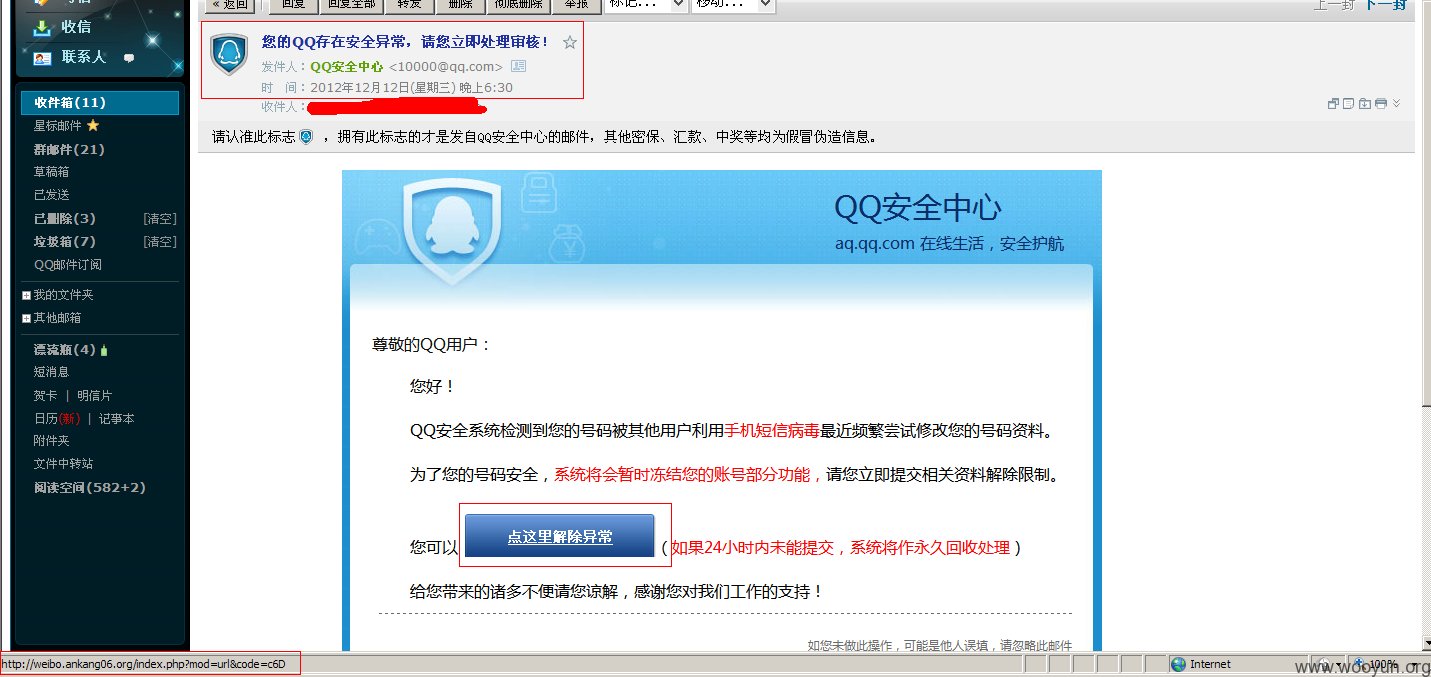Open 记事本 notepad link
Viewport: 1431px width, 677px height.
(x=116, y=419)
